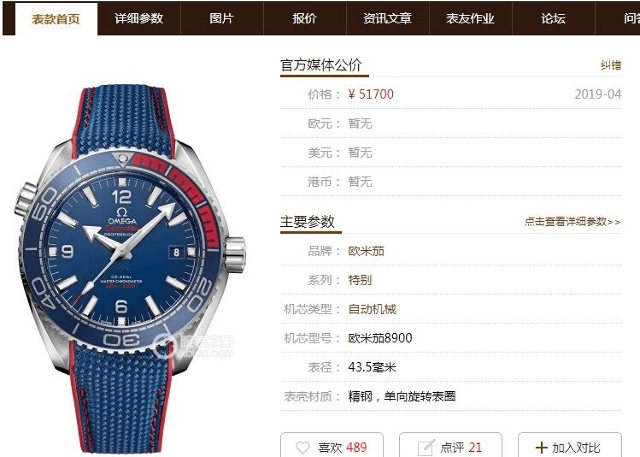Viewport: 640px width, 457px height.
Task: Click the 喜欢 489 button
Action: point(332,446)
